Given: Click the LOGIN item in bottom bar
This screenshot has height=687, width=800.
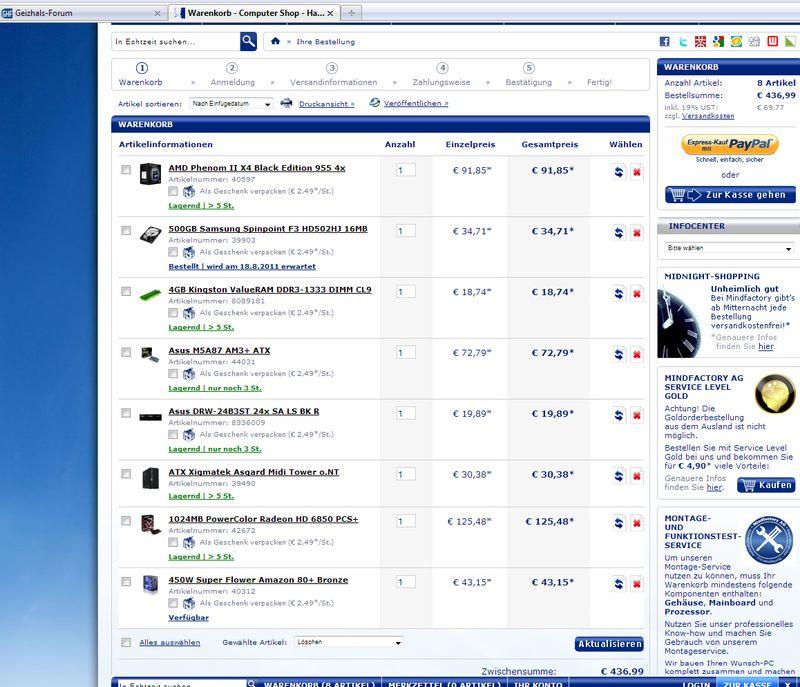Looking at the screenshot, I should [696, 684].
